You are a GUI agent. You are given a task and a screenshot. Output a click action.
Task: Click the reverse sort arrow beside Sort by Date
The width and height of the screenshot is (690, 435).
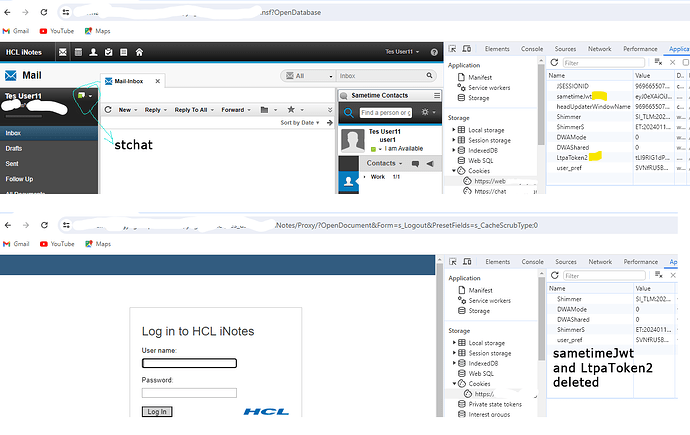330,123
